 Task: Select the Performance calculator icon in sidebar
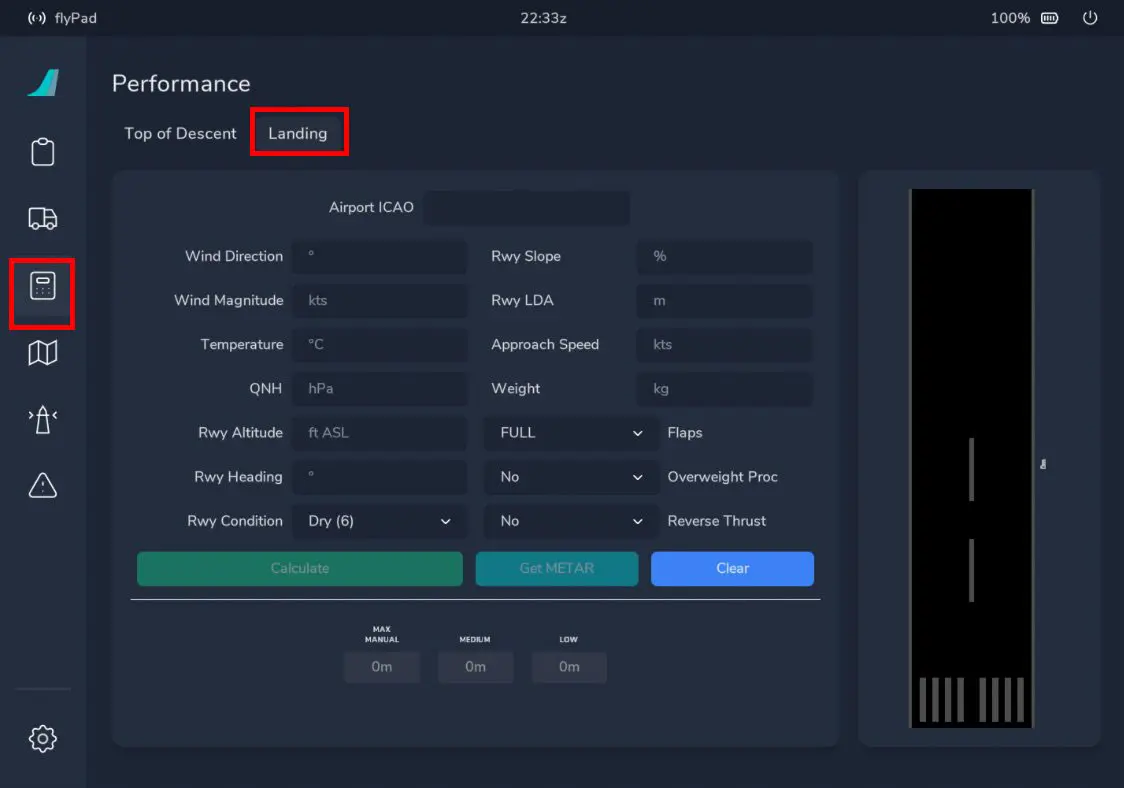click(42, 287)
